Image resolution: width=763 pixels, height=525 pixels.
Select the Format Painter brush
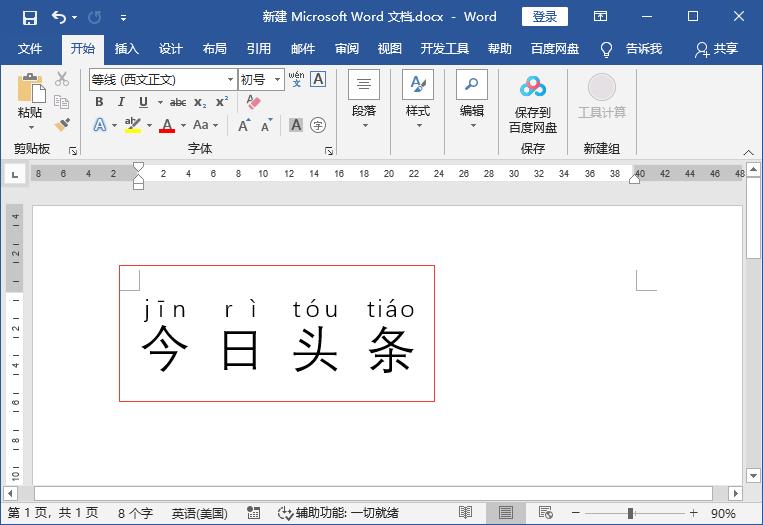pos(62,124)
